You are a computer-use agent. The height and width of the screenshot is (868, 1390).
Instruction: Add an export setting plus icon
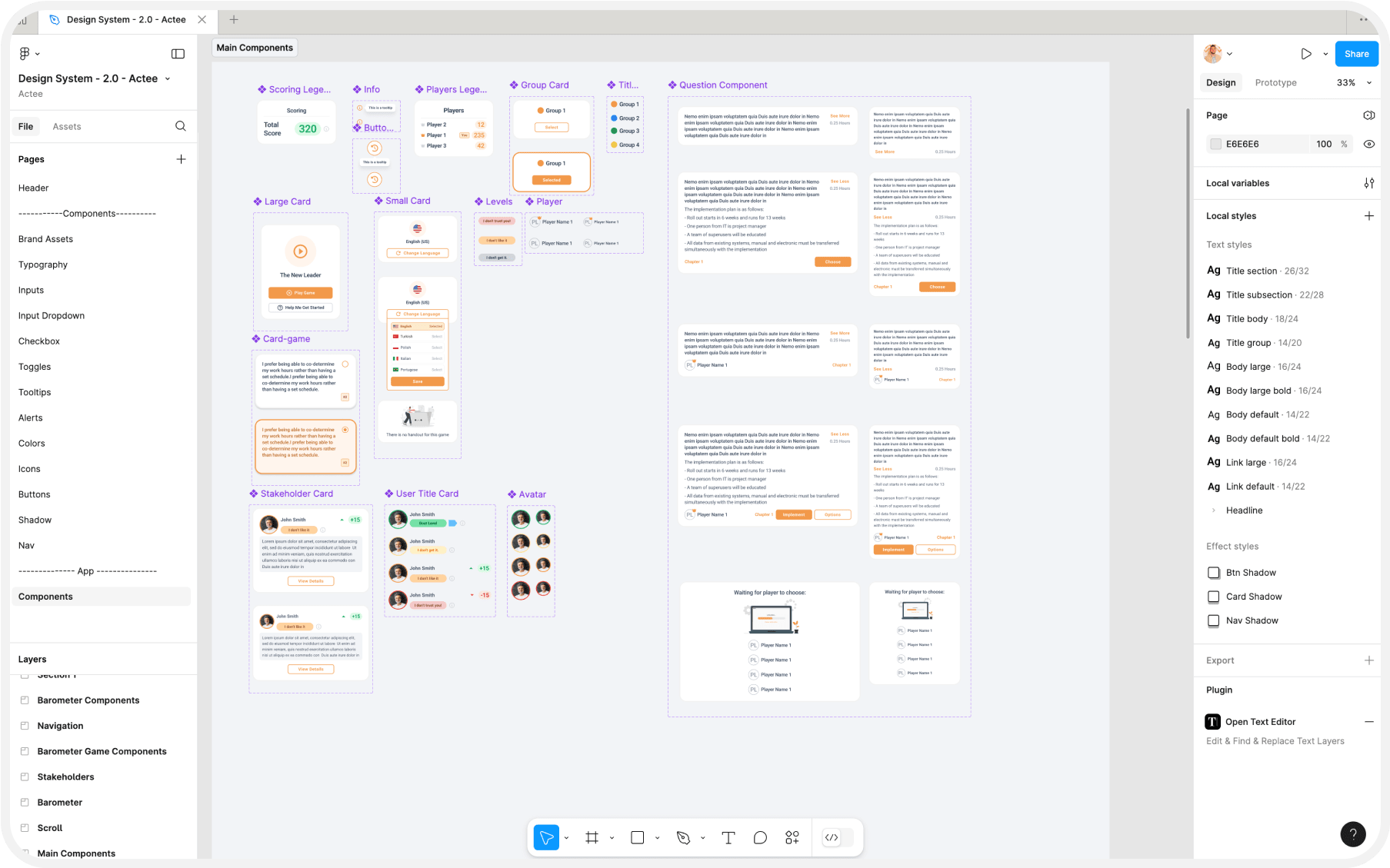coord(1369,660)
